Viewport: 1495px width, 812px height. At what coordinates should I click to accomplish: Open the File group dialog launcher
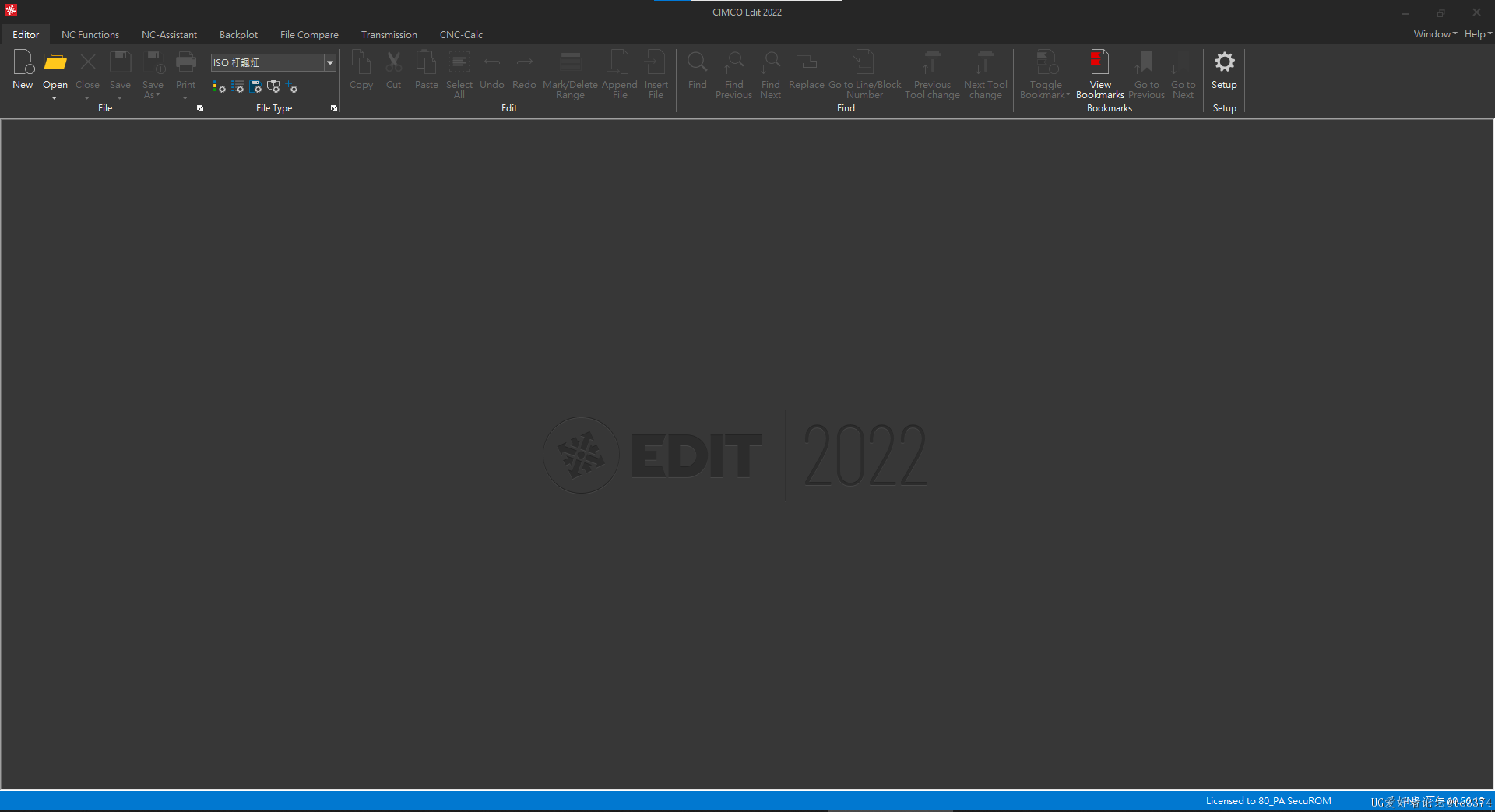[x=200, y=108]
